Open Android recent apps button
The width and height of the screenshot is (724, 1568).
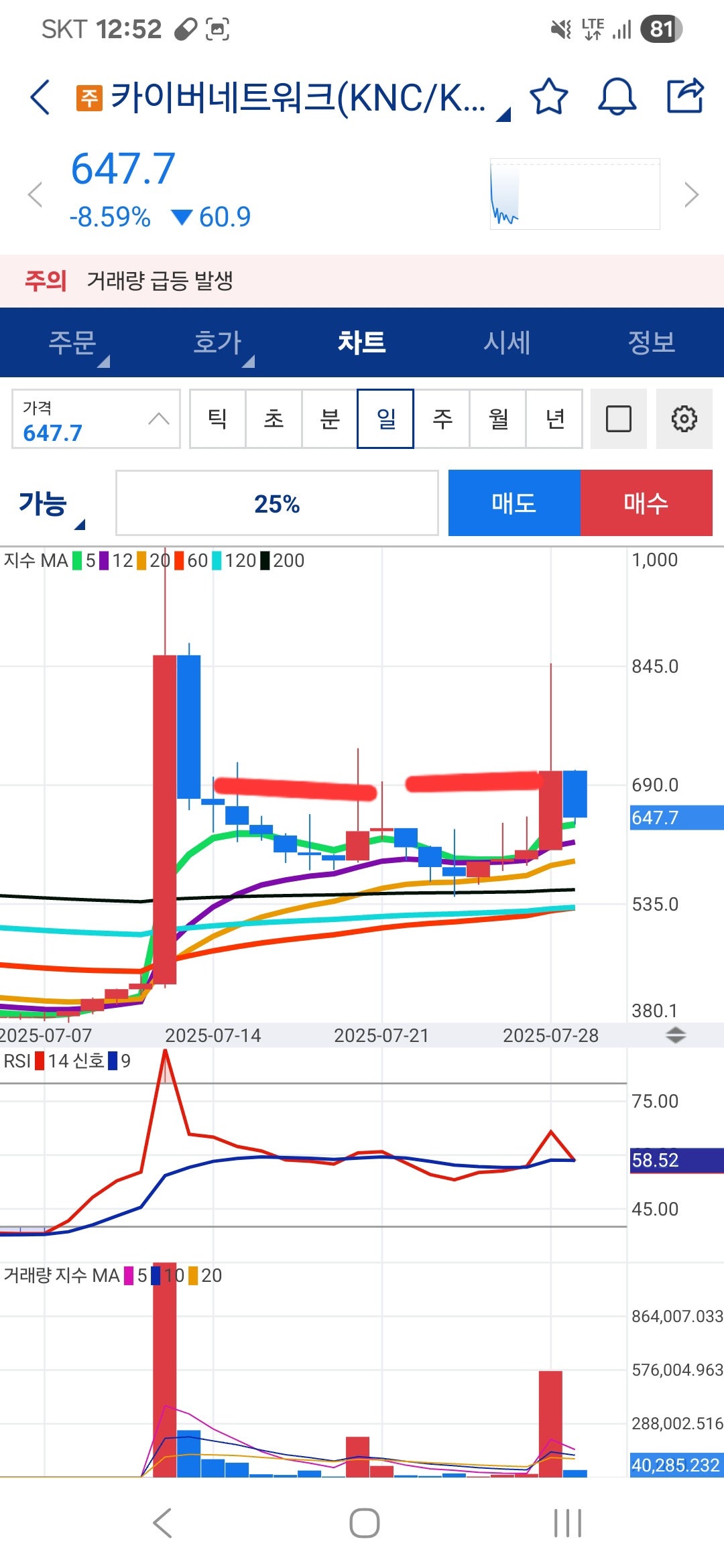pyautogui.click(x=568, y=1523)
